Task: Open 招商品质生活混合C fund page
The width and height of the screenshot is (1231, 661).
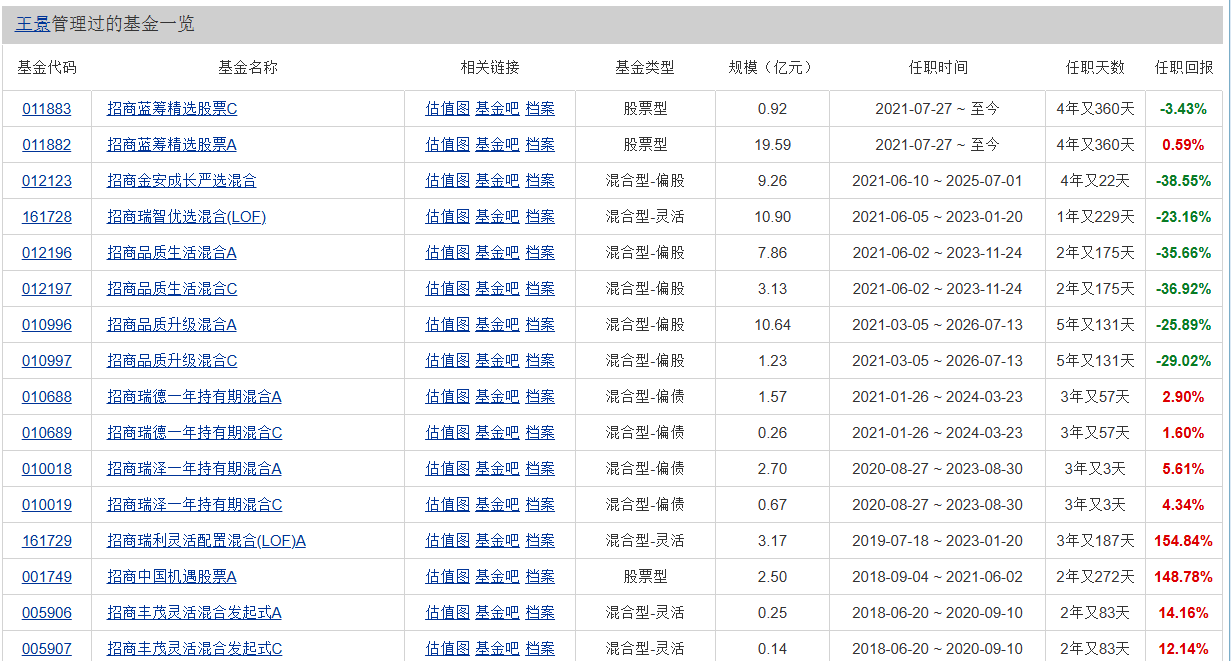Action: pyautogui.click(x=172, y=289)
